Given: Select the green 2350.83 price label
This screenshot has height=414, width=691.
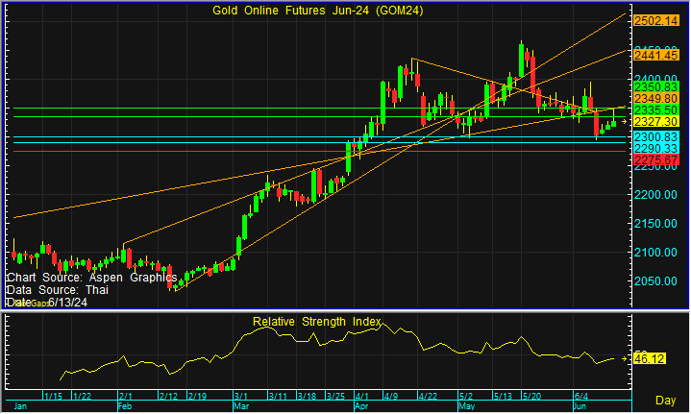Looking at the screenshot, I should pyautogui.click(x=656, y=87).
